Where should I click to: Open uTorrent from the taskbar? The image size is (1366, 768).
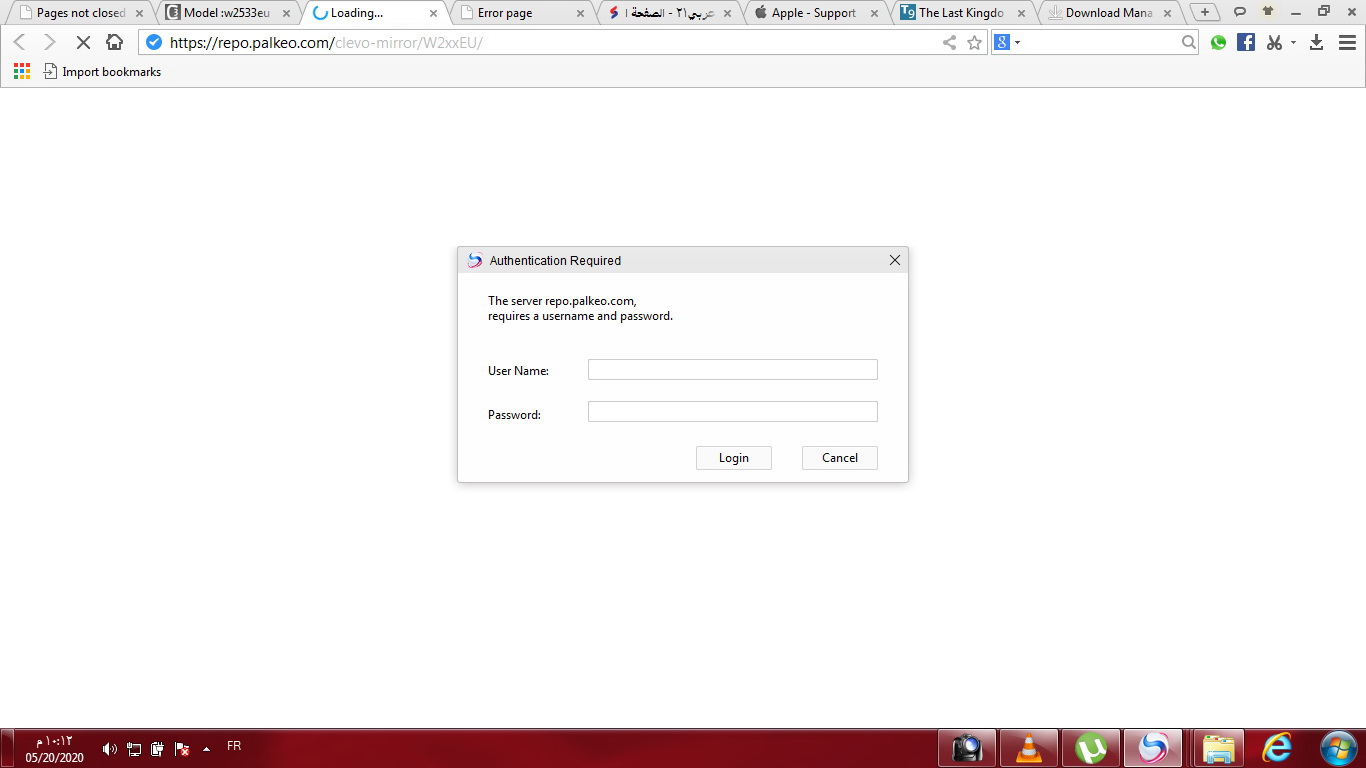[1091, 748]
